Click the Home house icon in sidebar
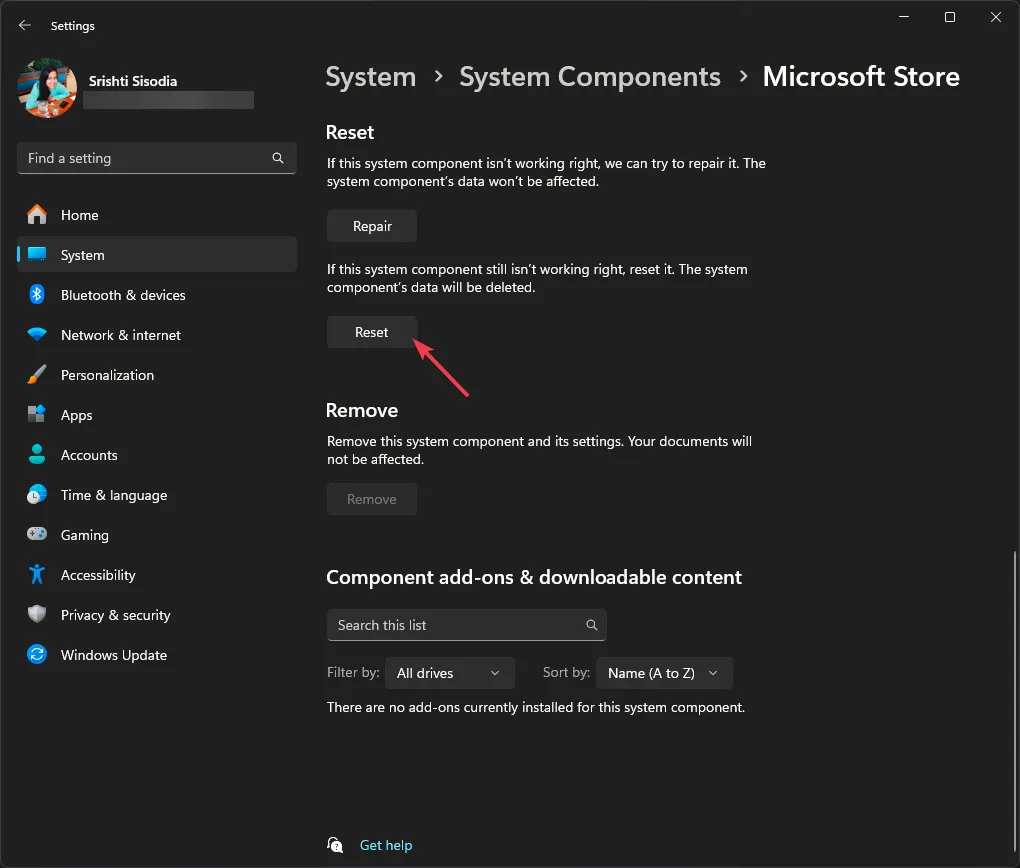The width and height of the screenshot is (1020, 868). click(37, 215)
